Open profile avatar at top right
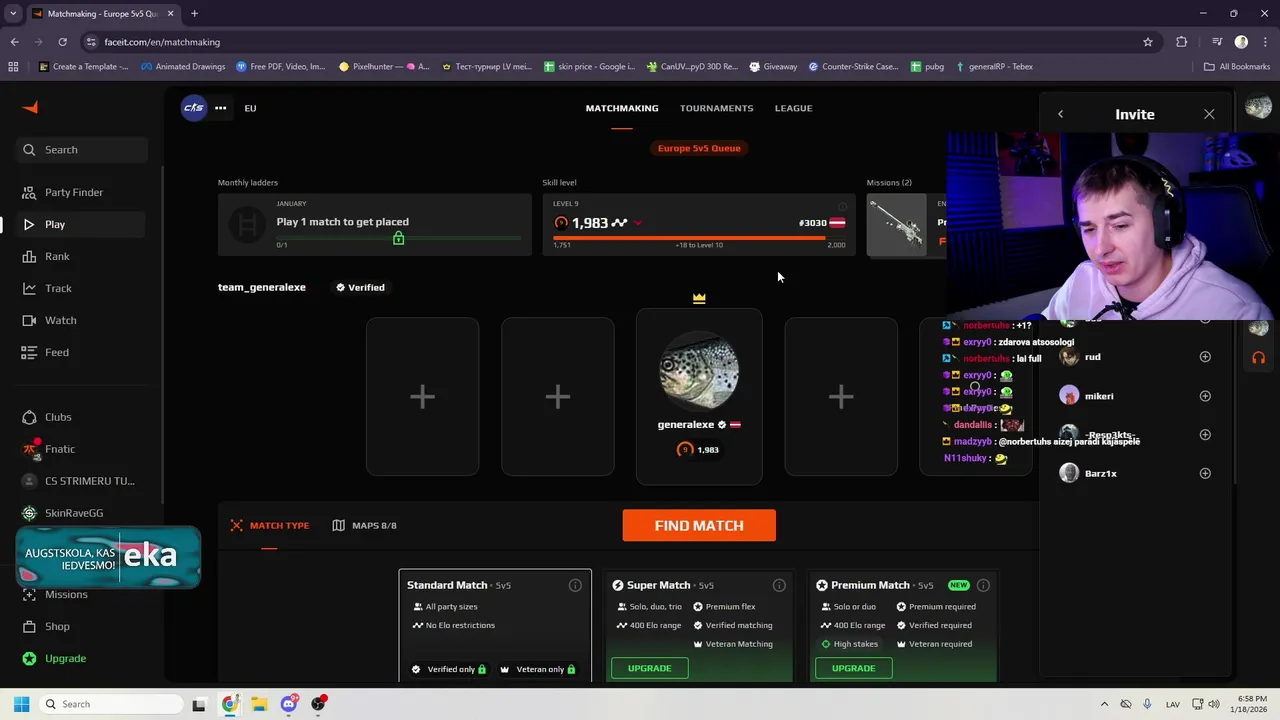 1259,107
